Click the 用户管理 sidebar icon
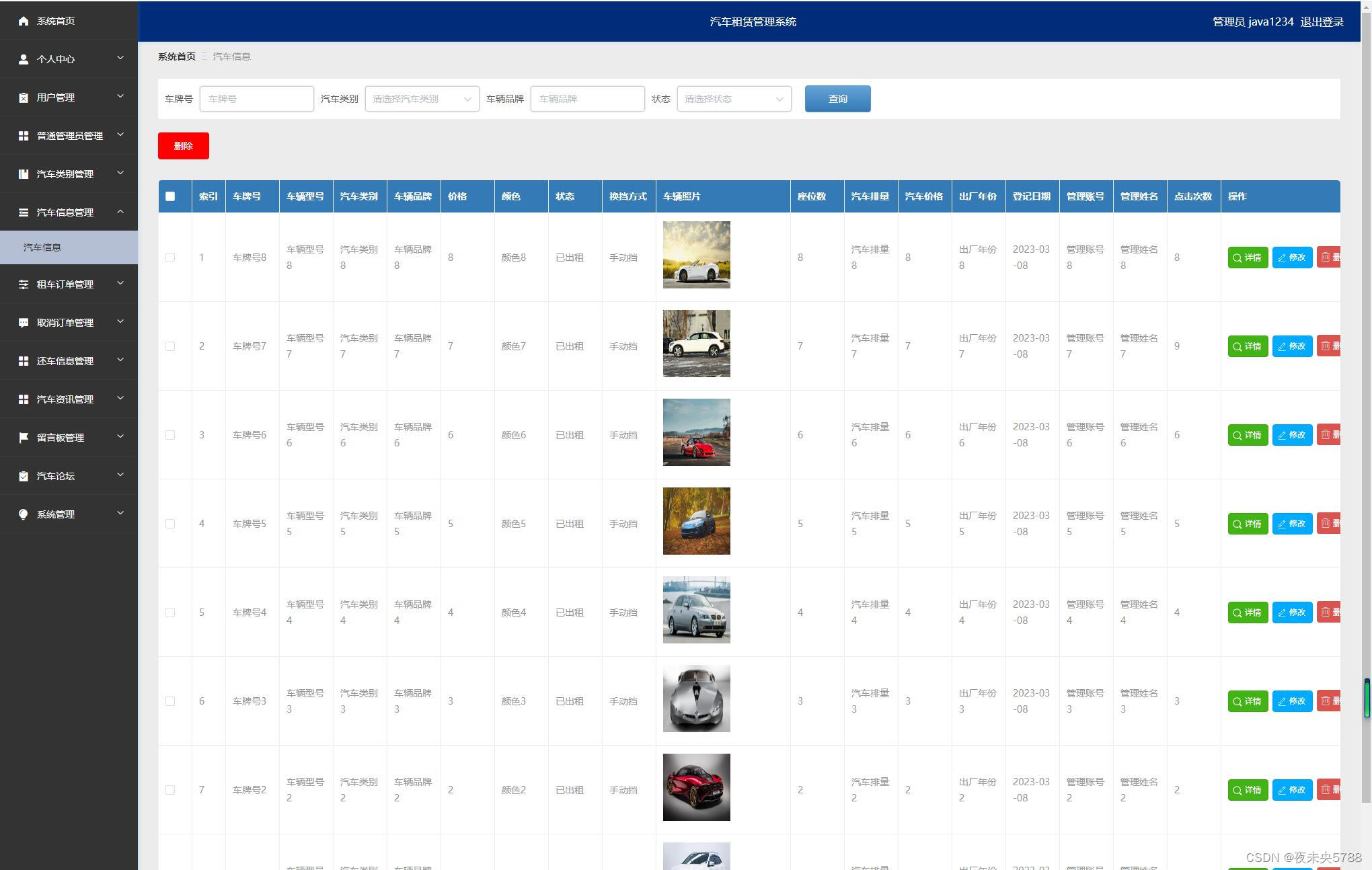Image resolution: width=1372 pixels, height=870 pixels. (x=24, y=97)
